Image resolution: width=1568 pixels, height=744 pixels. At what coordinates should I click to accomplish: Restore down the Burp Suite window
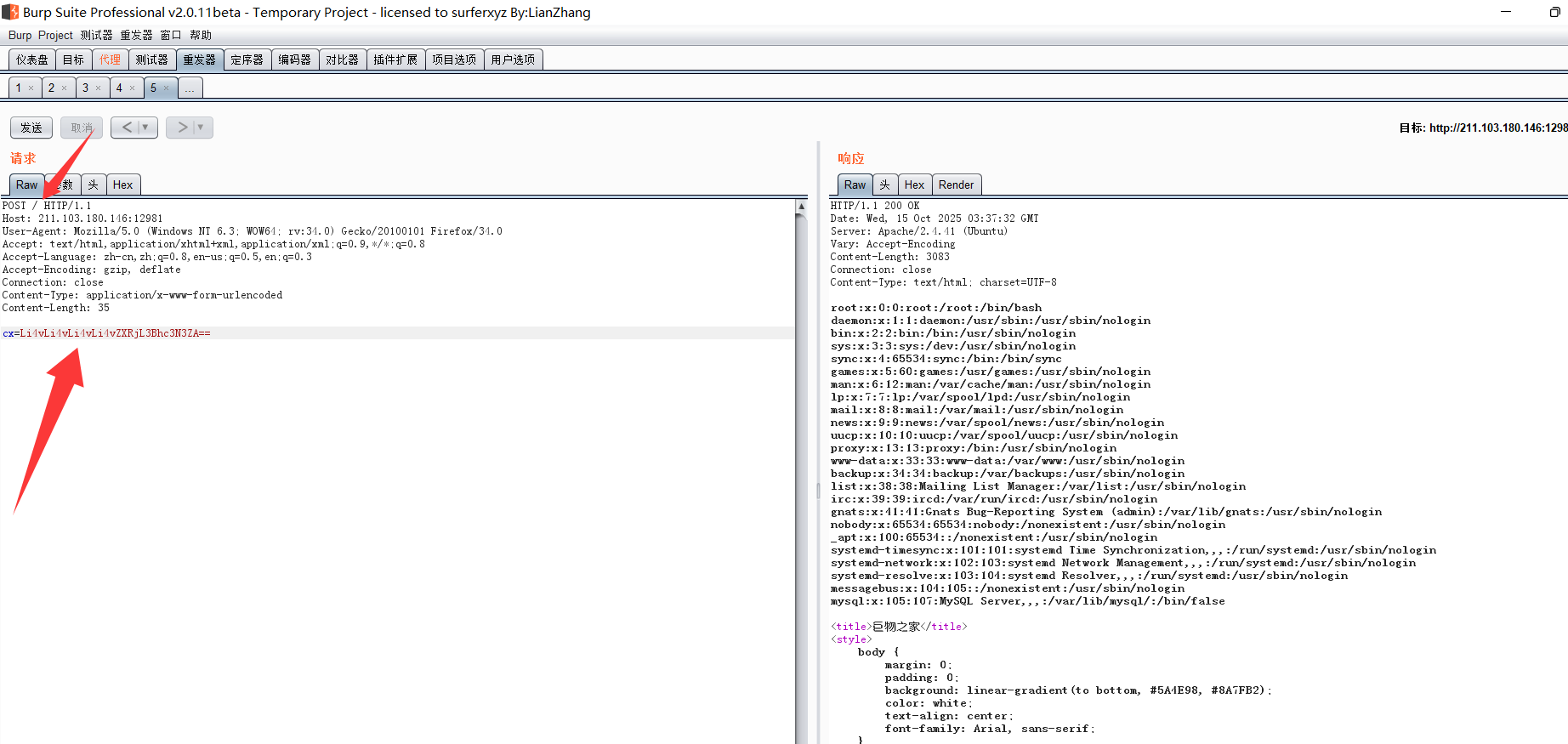tap(1555, 12)
